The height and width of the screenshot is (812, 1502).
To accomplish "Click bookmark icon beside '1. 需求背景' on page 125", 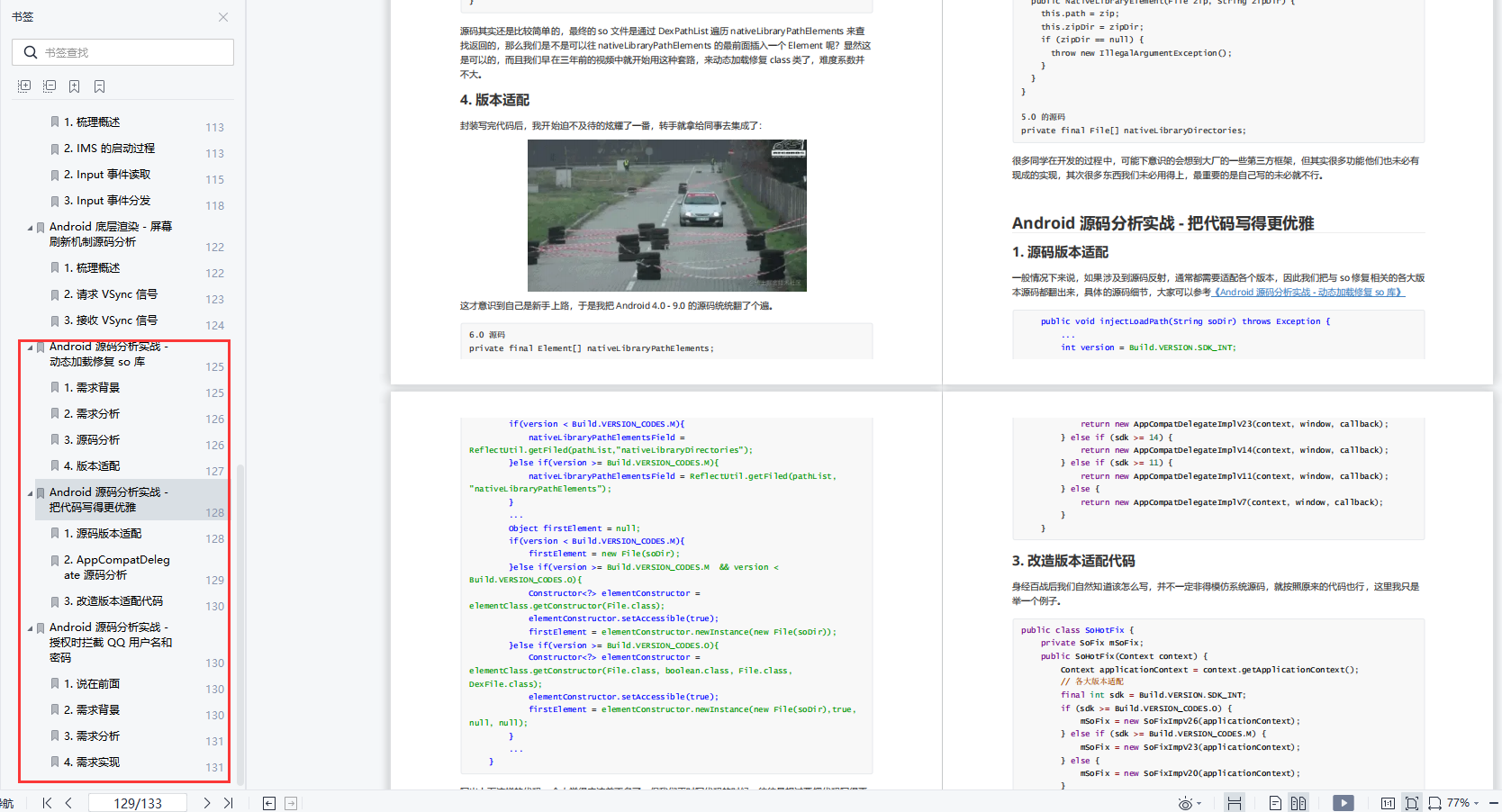I will pyautogui.click(x=55, y=388).
